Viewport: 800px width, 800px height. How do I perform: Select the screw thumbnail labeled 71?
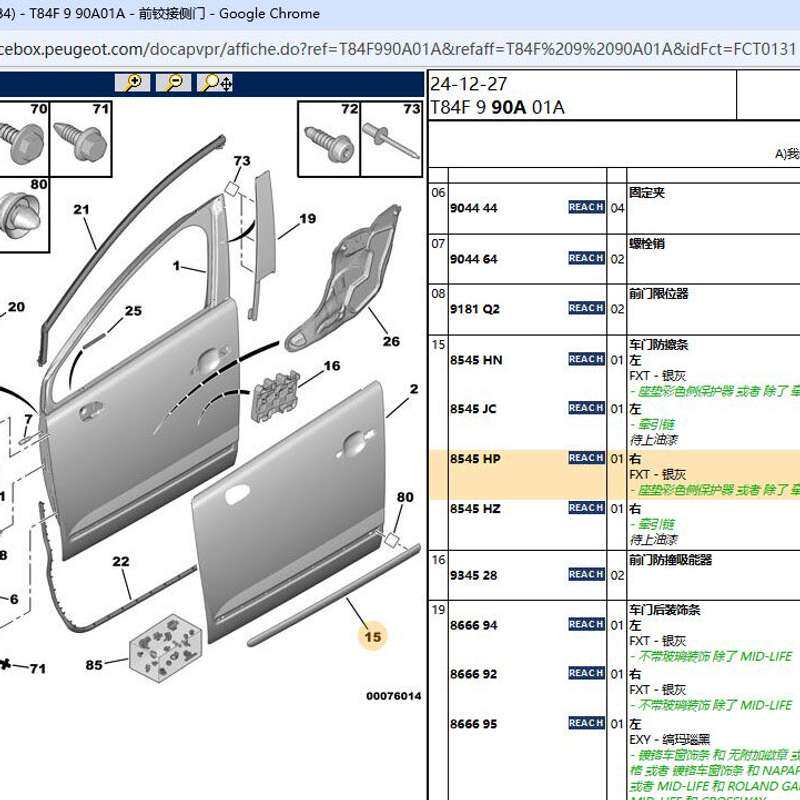[81, 138]
